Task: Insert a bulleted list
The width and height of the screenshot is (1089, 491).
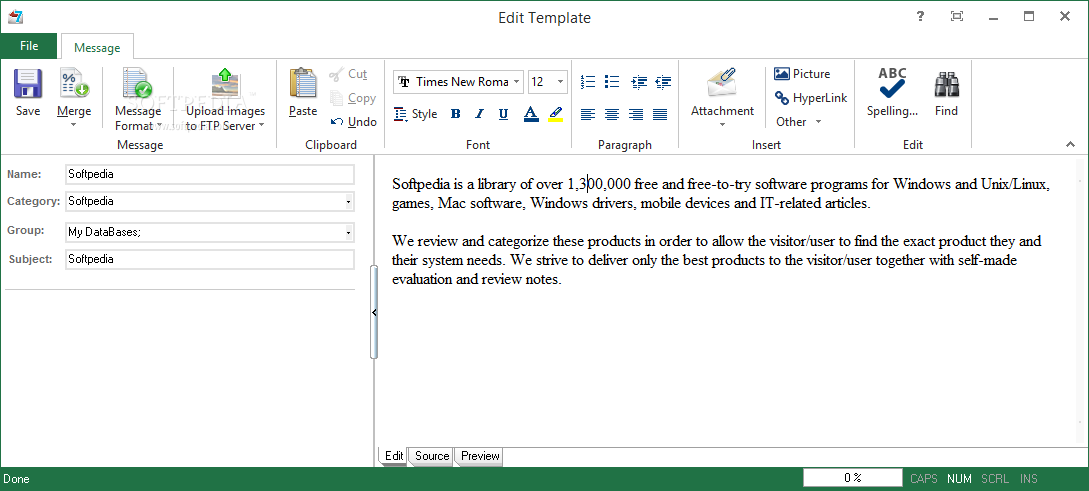Action: click(612, 82)
